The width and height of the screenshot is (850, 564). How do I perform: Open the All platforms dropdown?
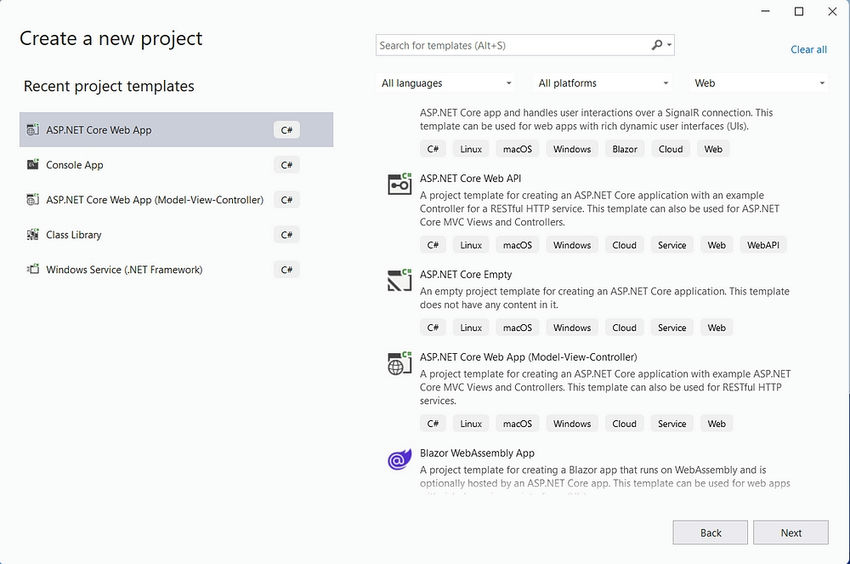point(602,83)
